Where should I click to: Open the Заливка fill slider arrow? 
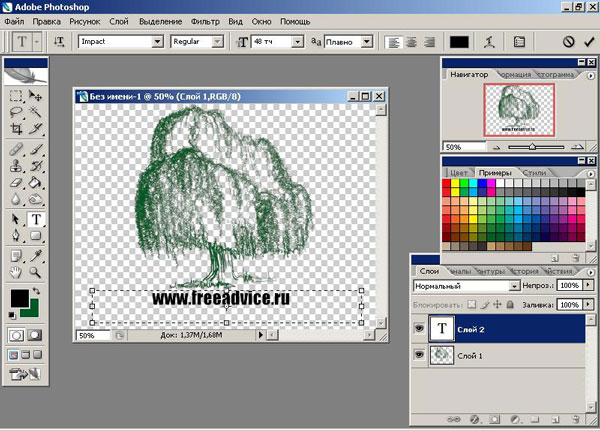click(588, 305)
